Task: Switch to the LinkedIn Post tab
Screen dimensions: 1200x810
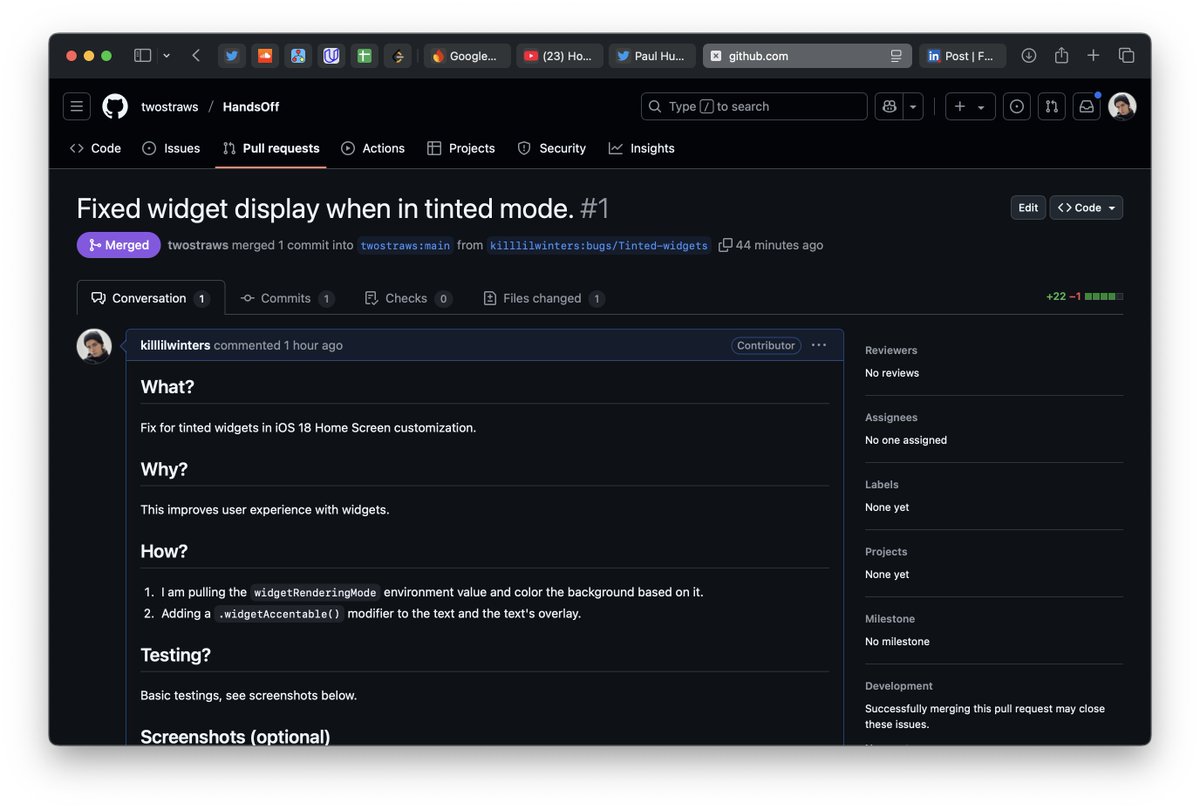Action: [963, 56]
